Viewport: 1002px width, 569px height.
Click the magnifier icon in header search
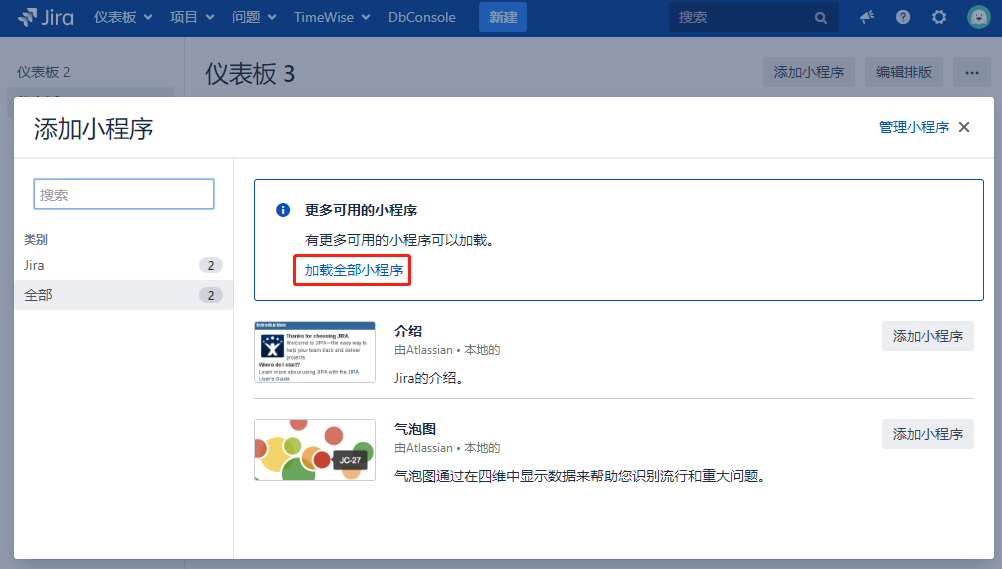pyautogui.click(x=821, y=18)
